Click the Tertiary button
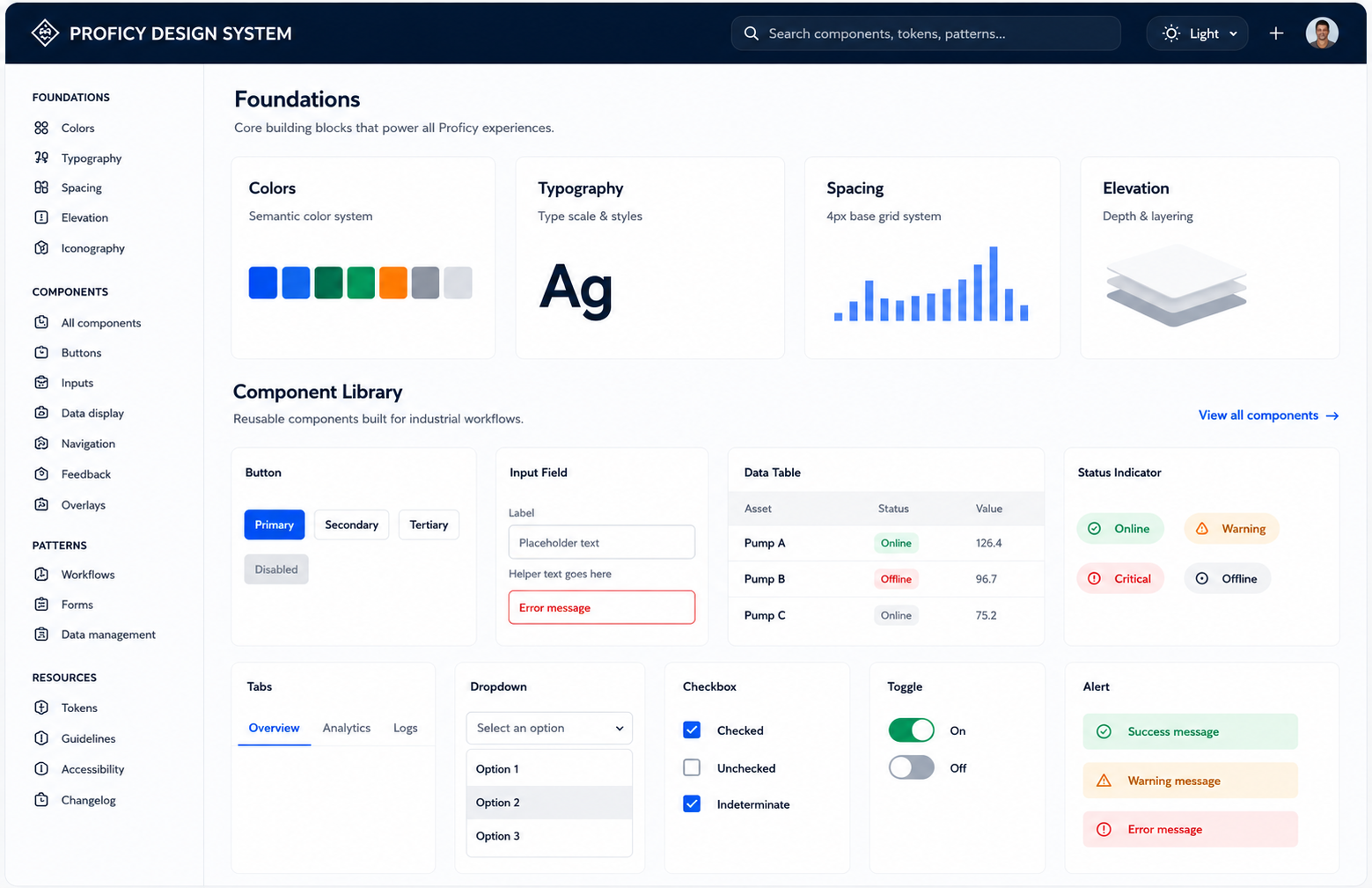This screenshot has width=1372, height=888. pyautogui.click(x=429, y=525)
